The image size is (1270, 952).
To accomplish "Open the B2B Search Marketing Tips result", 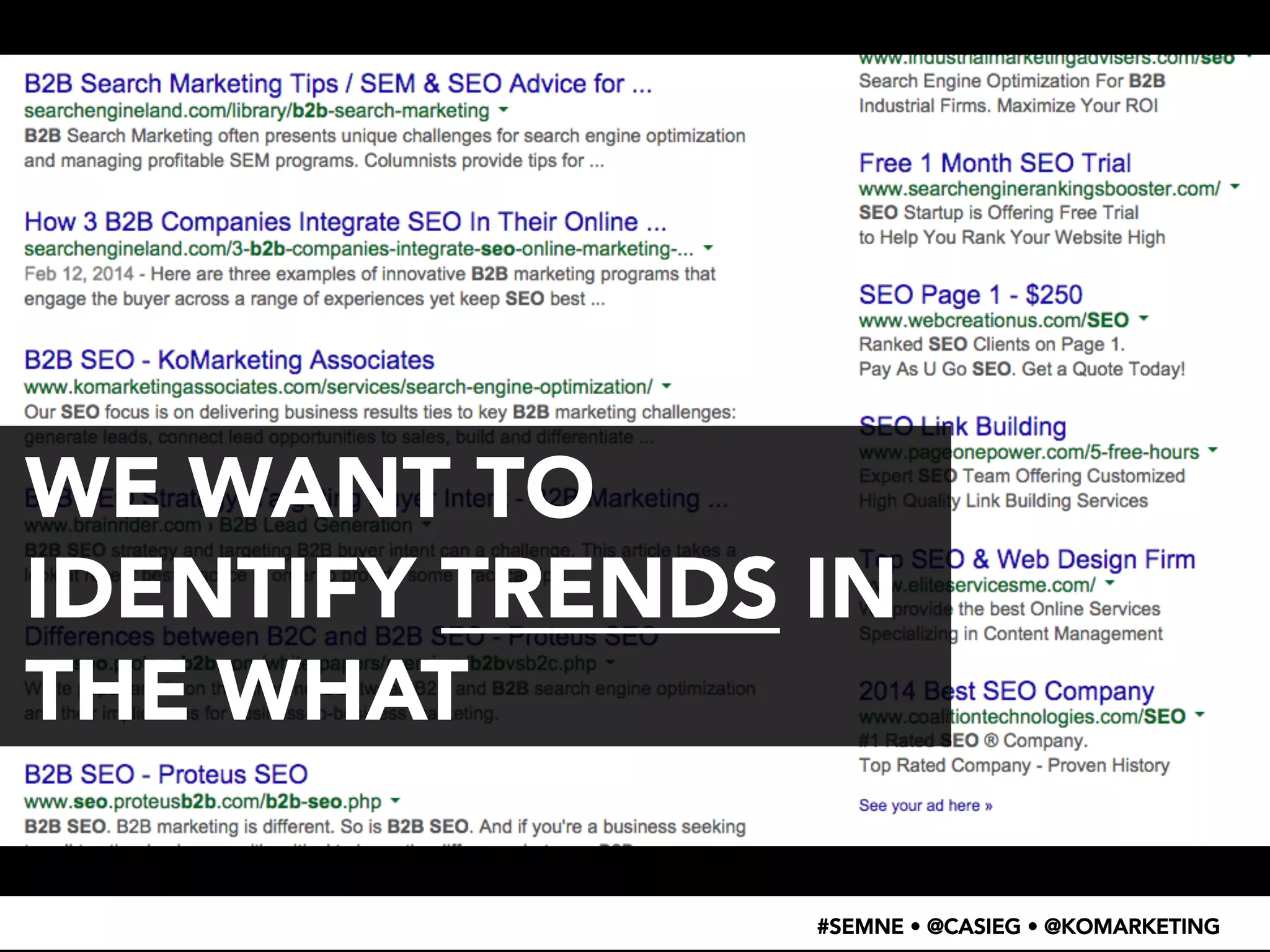I will tap(338, 84).
